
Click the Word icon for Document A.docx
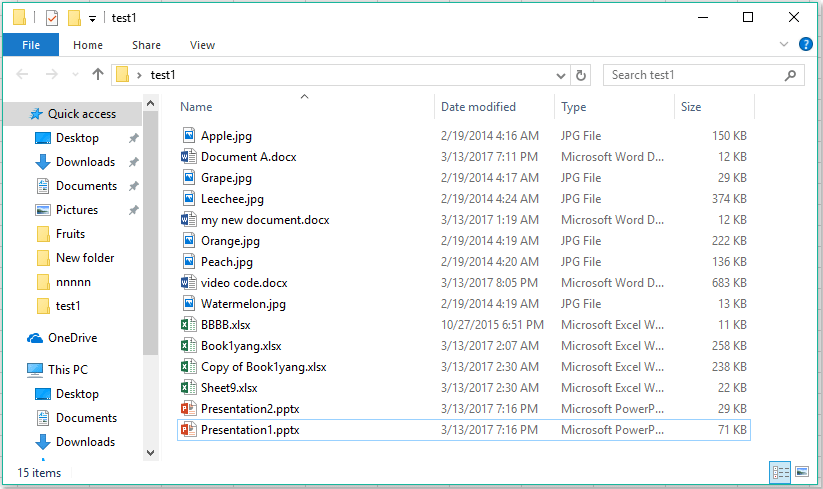(x=188, y=156)
